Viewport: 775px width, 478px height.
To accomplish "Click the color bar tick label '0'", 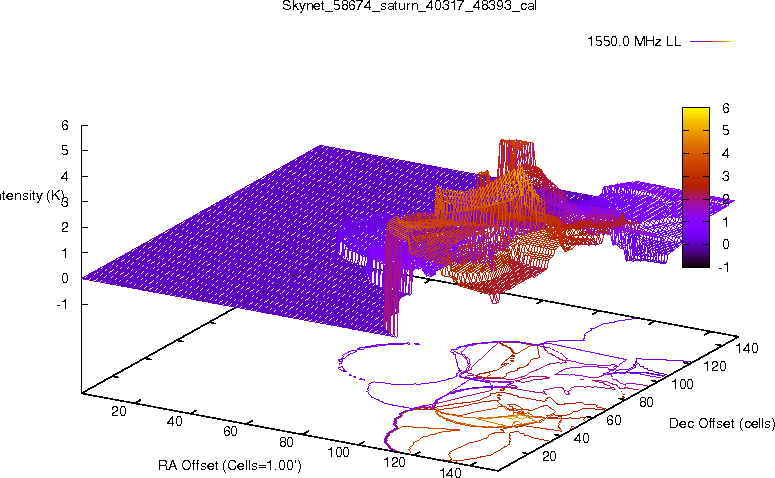I will [x=725, y=244].
